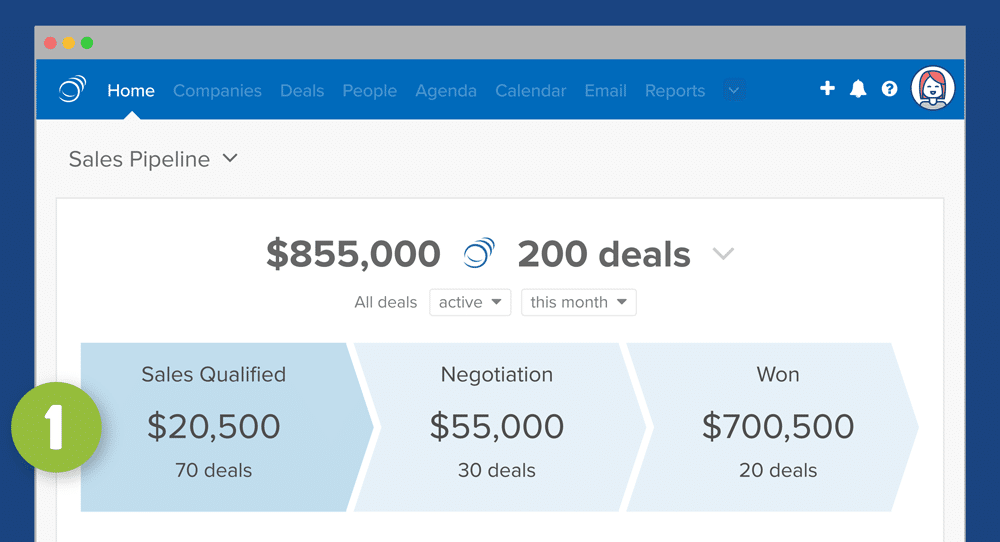
Task: Click the blue swirl logo beside total
Action: tap(479, 254)
